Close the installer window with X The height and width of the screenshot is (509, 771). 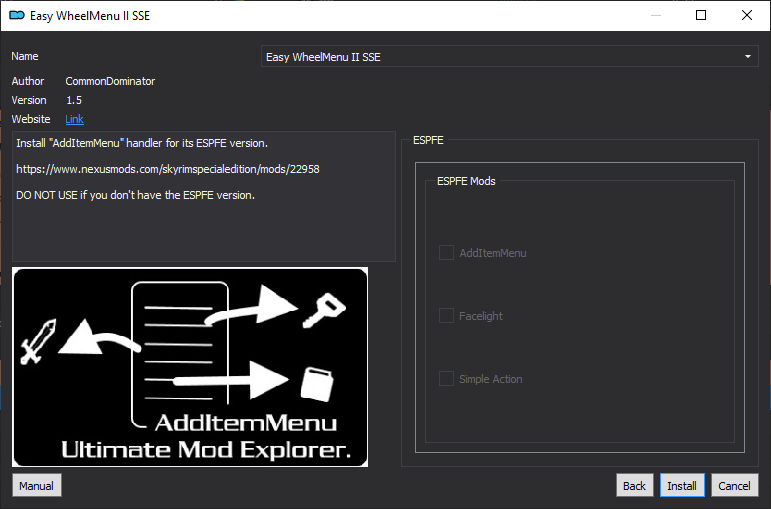pyautogui.click(x=747, y=16)
